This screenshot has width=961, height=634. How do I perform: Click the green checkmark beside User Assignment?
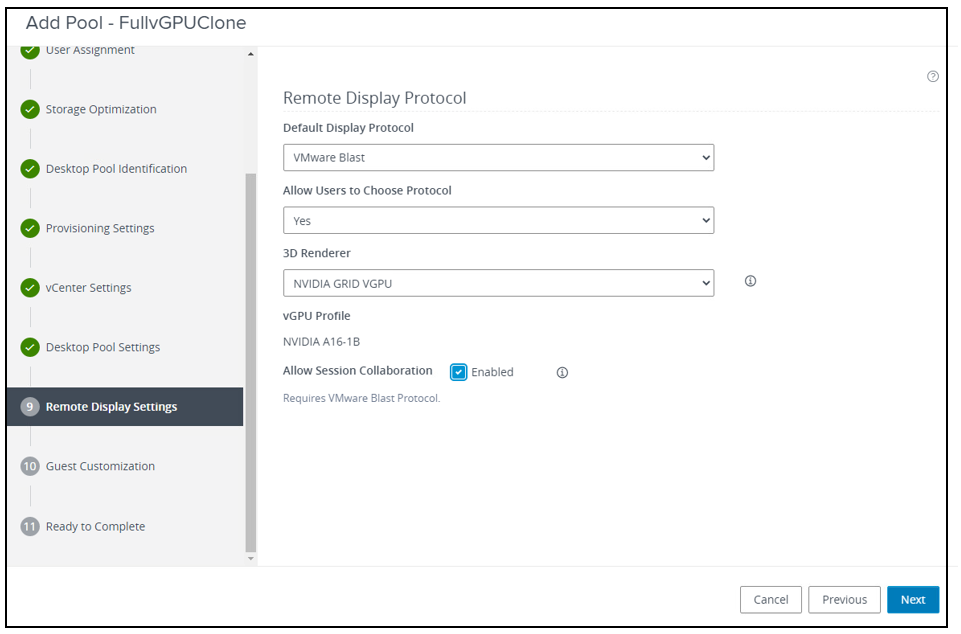[x=30, y=49]
